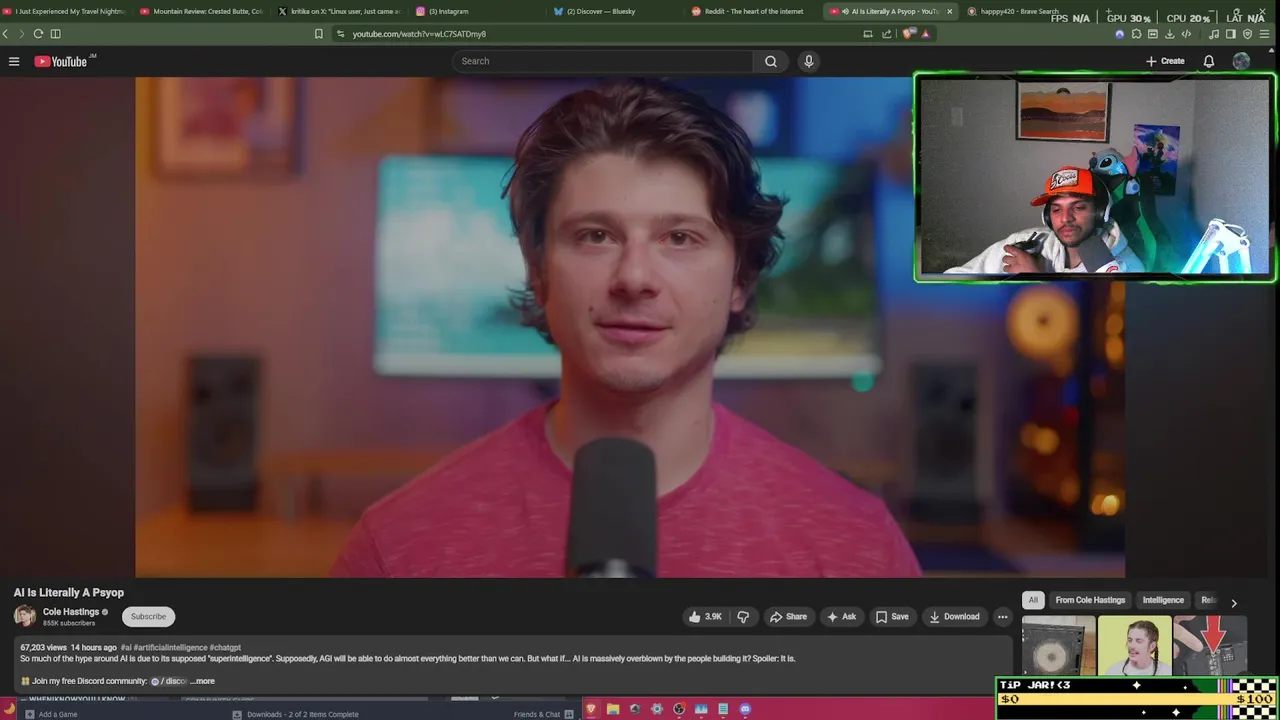
Task: Save the video to a playlist
Action: pos(892,617)
